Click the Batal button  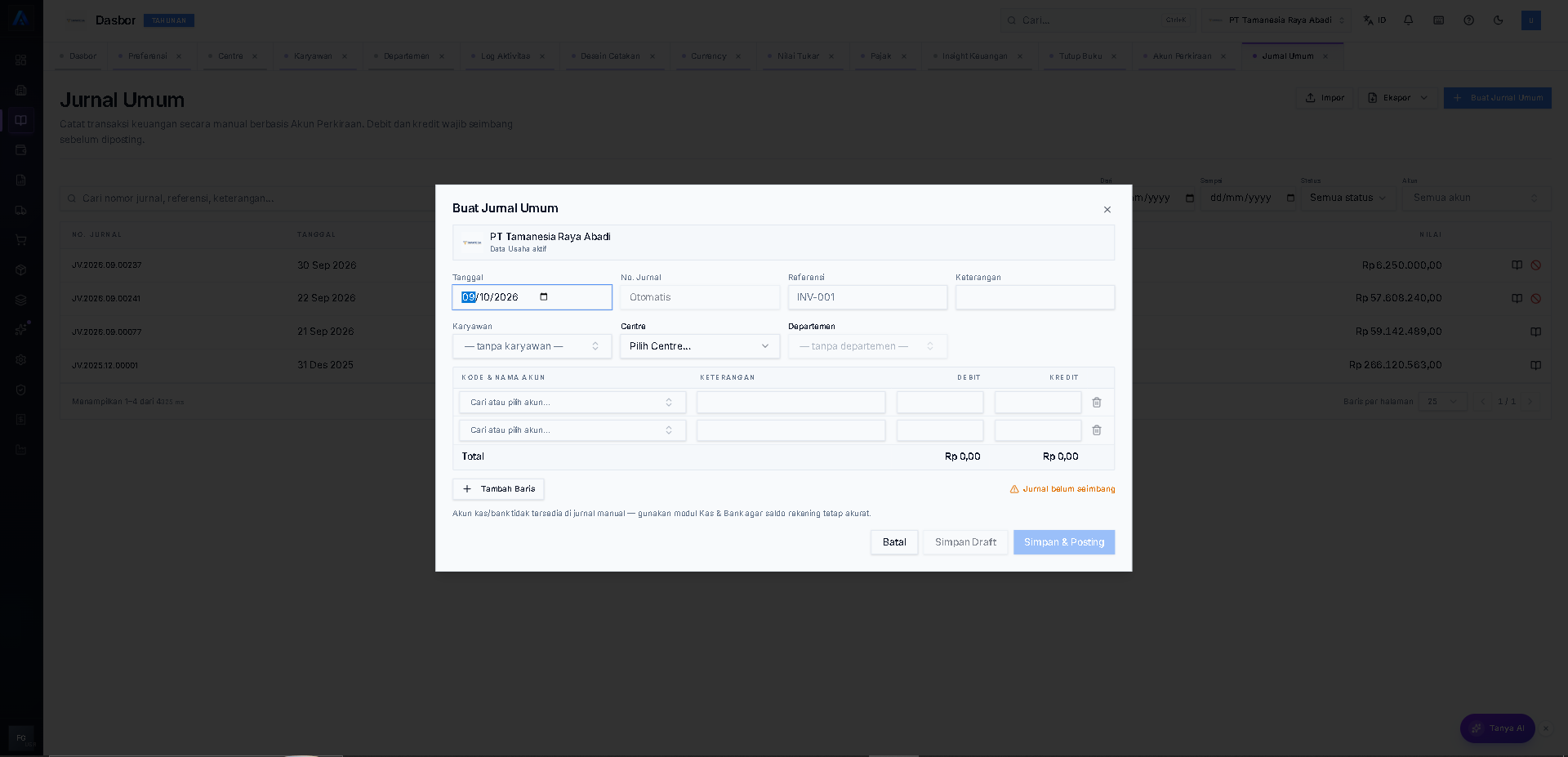pyautogui.click(x=894, y=542)
